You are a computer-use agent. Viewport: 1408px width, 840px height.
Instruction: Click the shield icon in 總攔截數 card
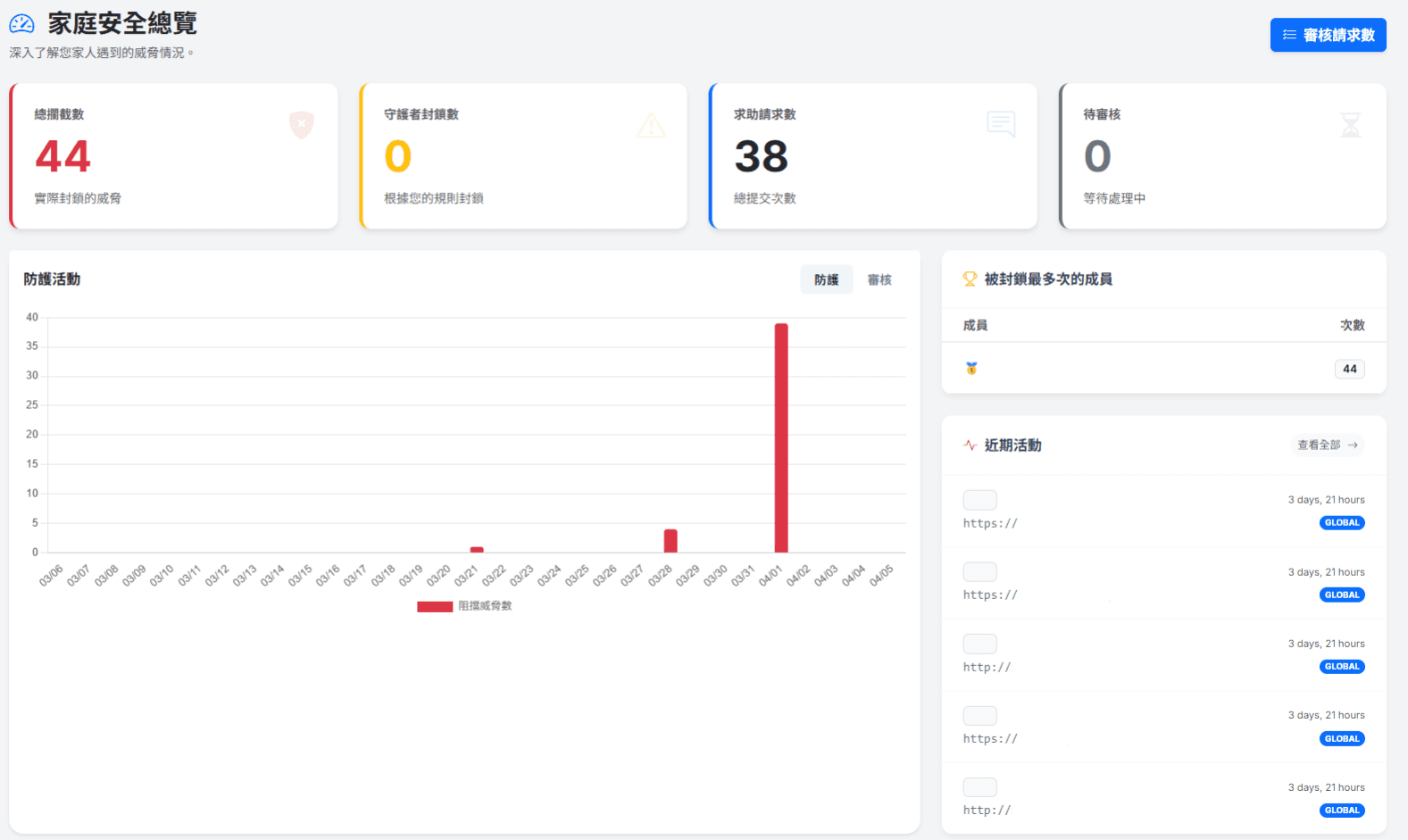(x=302, y=124)
